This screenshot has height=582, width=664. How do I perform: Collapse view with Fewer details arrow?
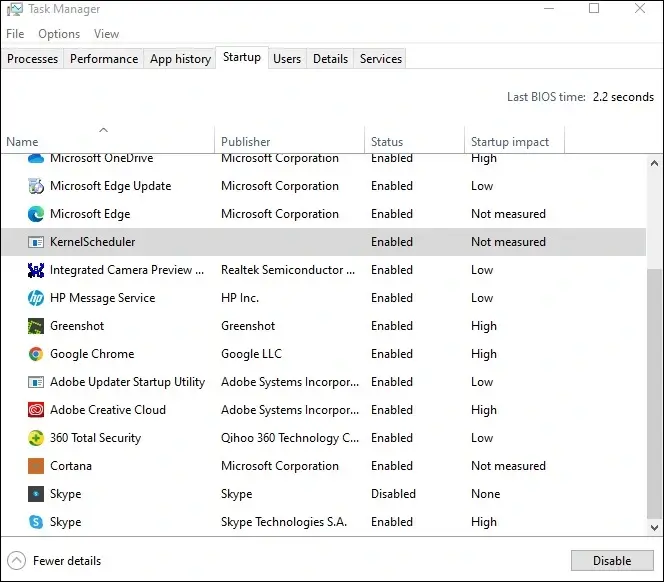click(x=16, y=561)
